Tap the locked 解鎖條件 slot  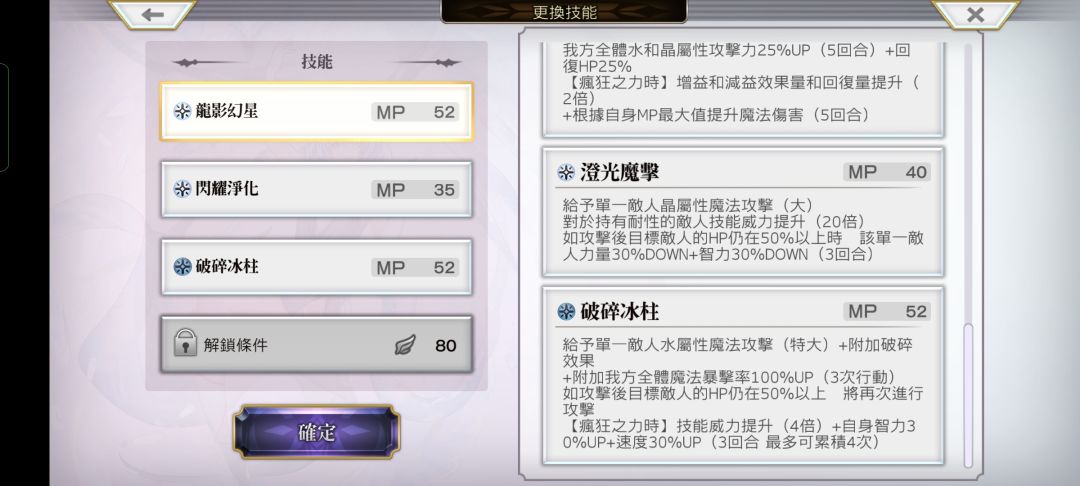317,345
